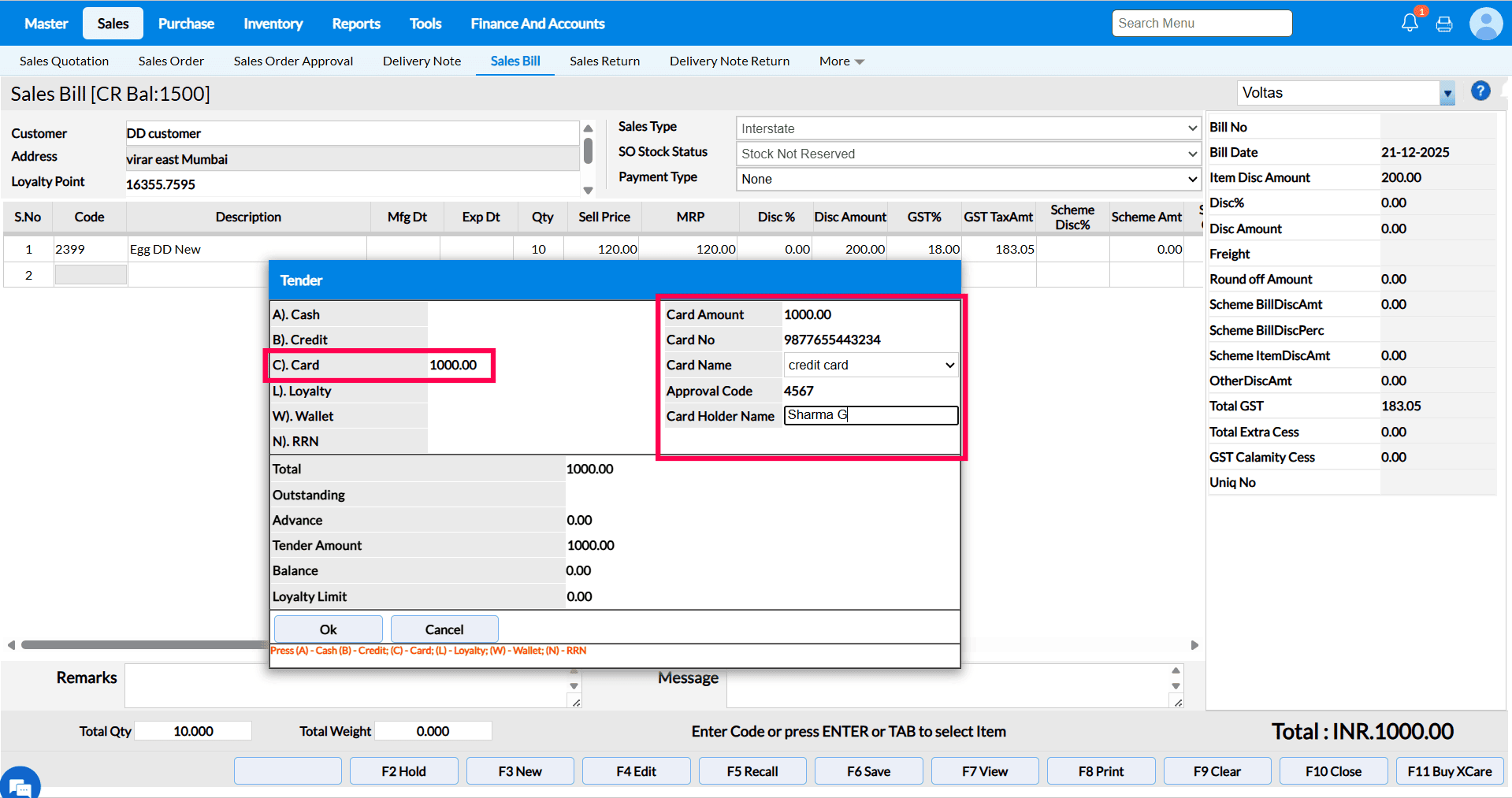Click customer panel scroll down arrow
Viewport: 1512px width, 798px height.
588,190
